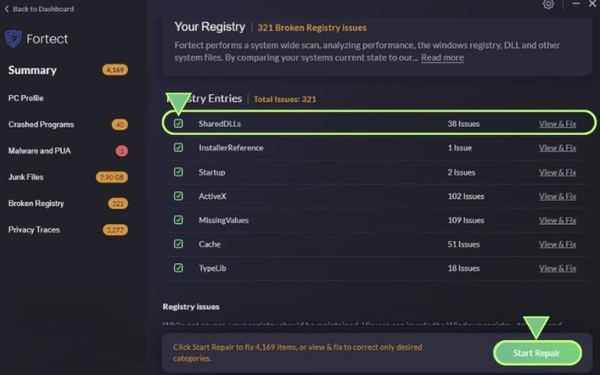Click the Start Repair button

tap(537, 353)
